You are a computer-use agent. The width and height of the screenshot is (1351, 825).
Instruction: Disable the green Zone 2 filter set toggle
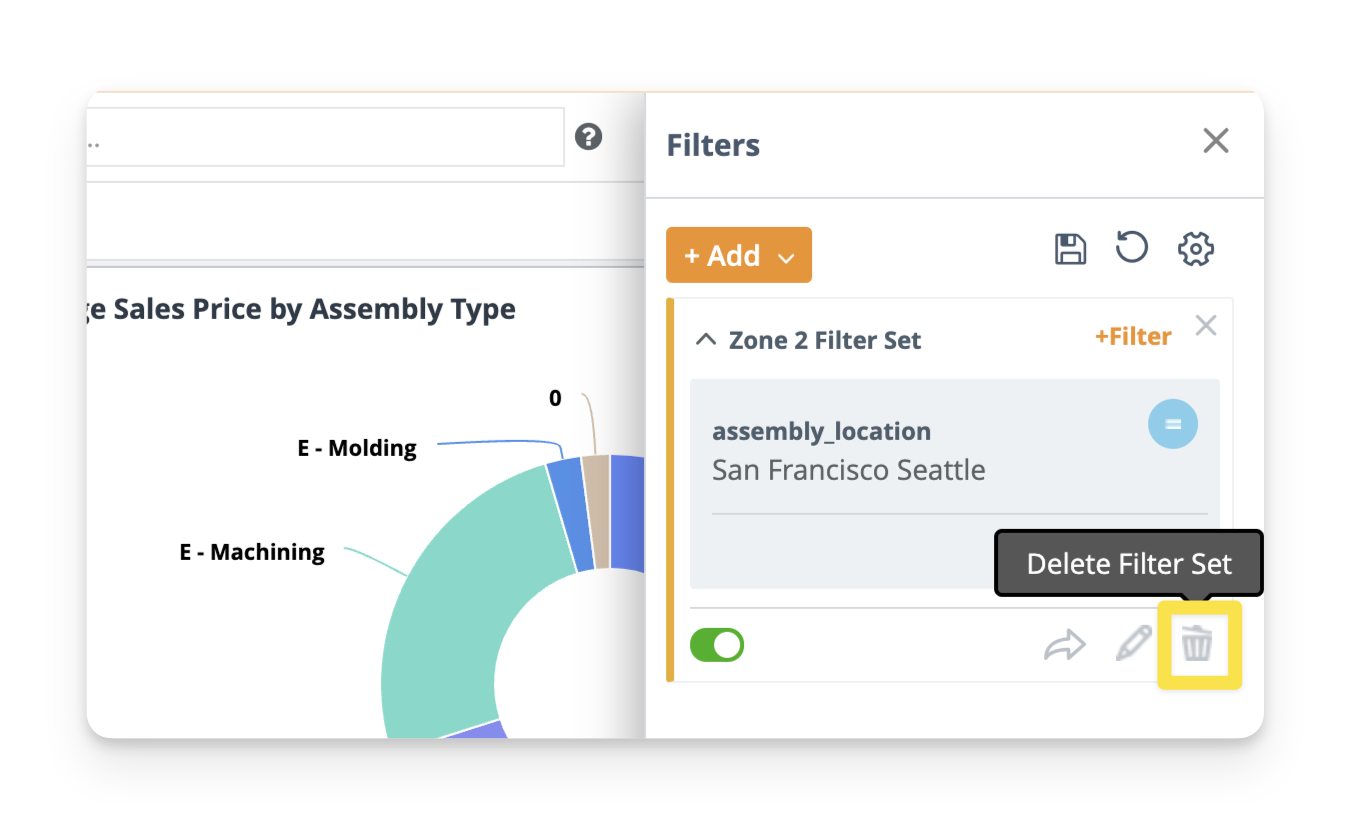click(x=717, y=645)
